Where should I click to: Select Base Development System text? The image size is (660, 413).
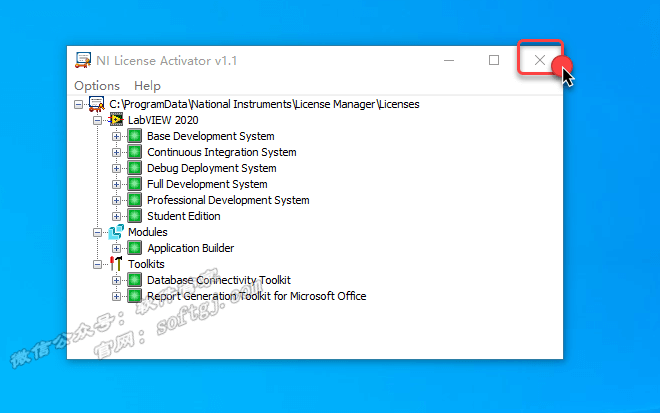(x=210, y=136)
